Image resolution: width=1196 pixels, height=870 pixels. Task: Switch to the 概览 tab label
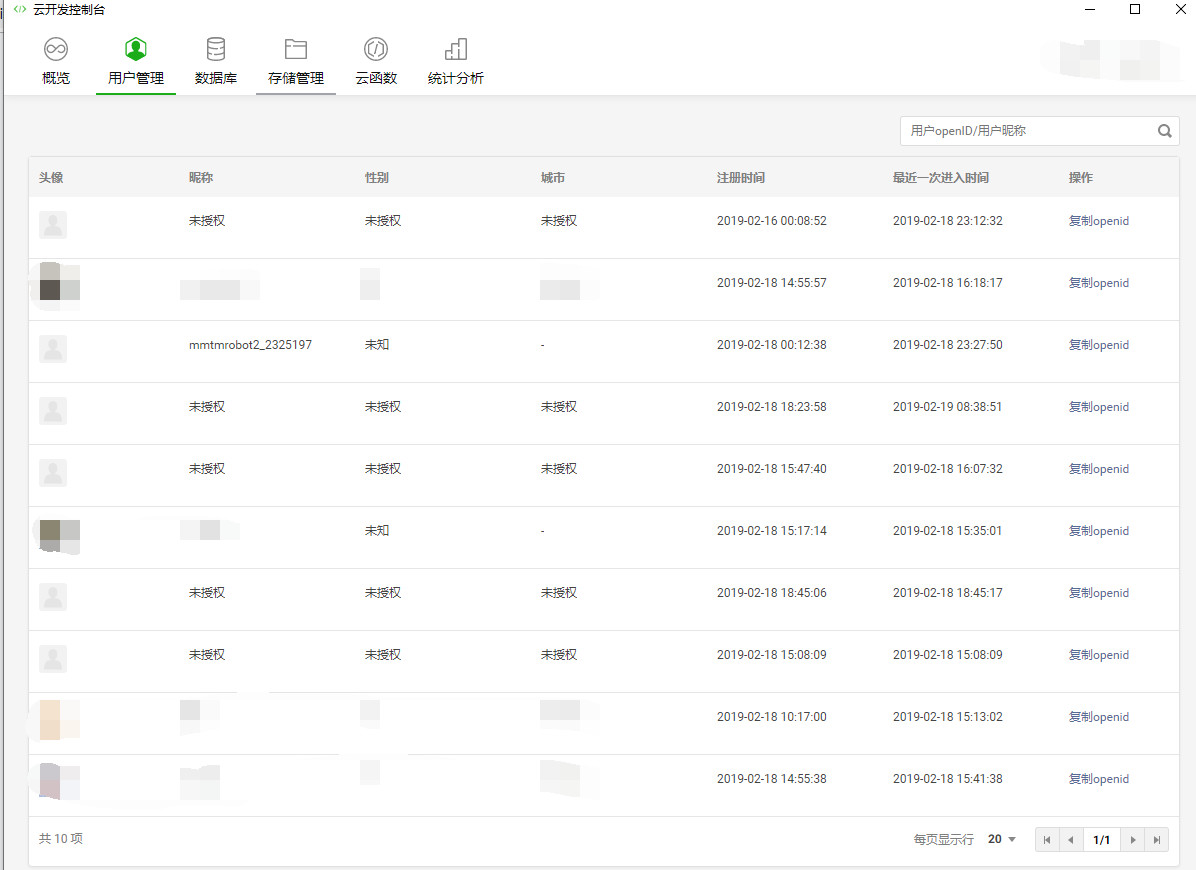tap(56, 78)
